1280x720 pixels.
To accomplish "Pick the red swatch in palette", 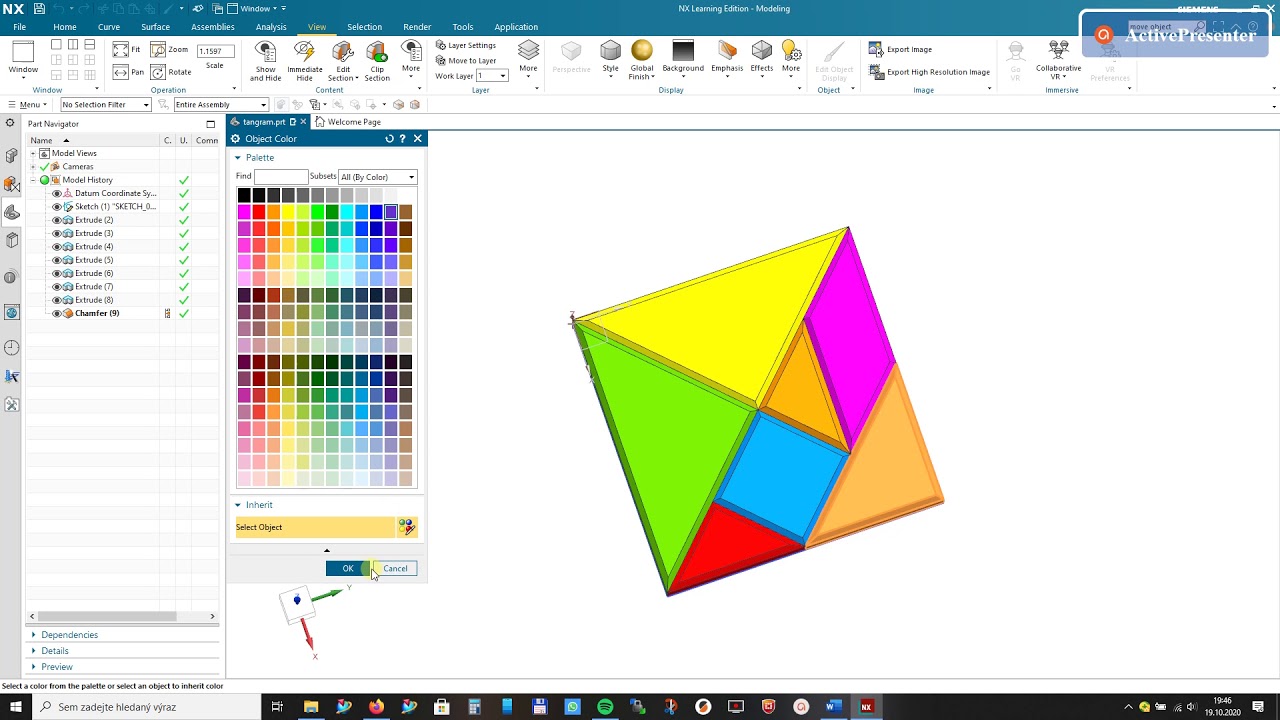I will tap(259, 212).
